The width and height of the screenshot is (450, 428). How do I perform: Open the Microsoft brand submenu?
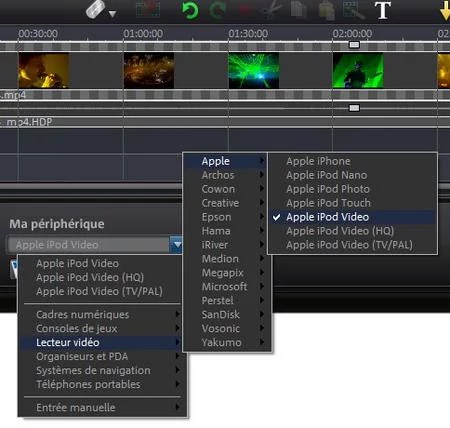pyautogui.click(x=227, y=287)
